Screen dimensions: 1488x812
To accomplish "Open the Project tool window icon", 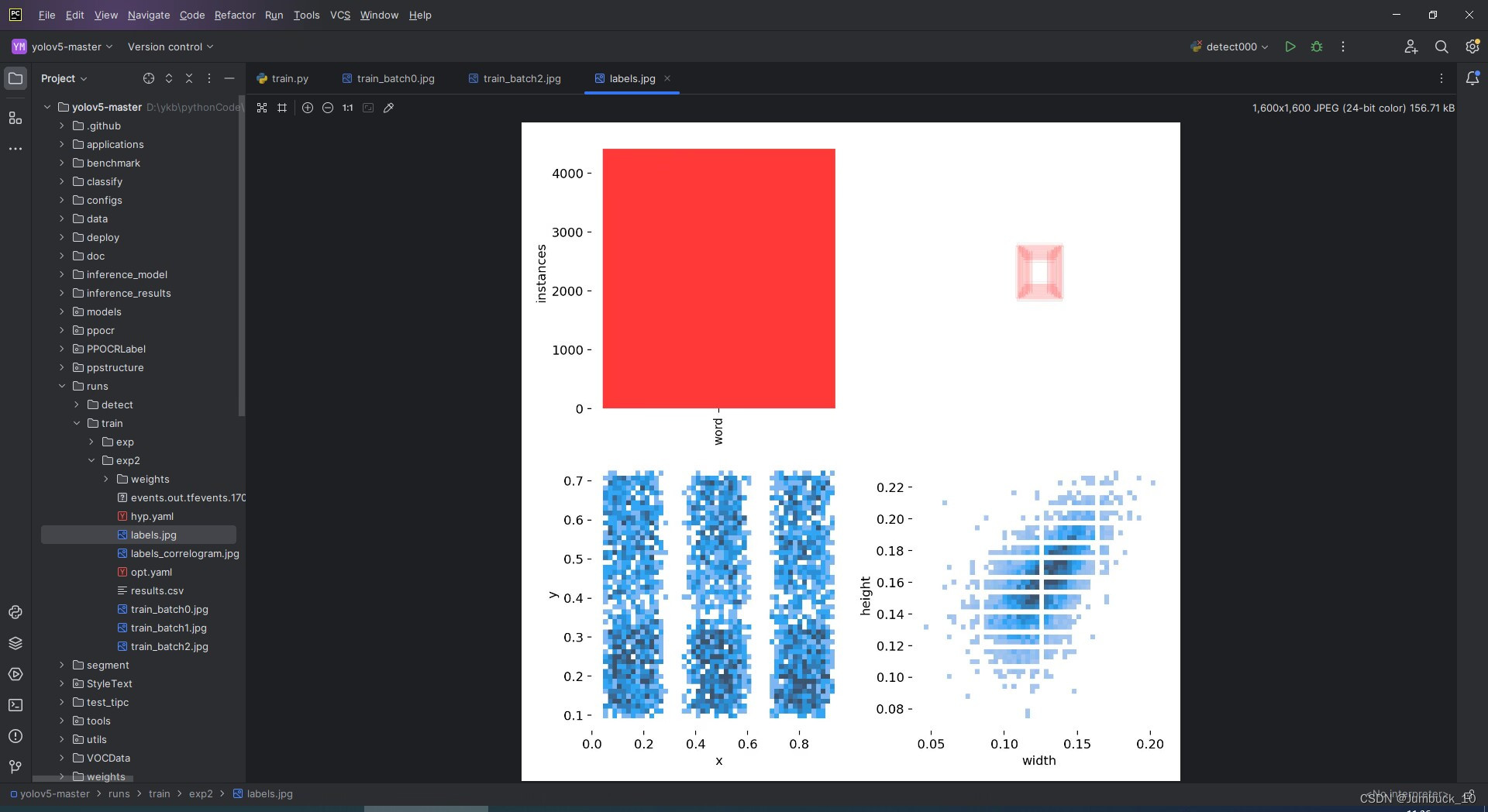I will [15, 78].
